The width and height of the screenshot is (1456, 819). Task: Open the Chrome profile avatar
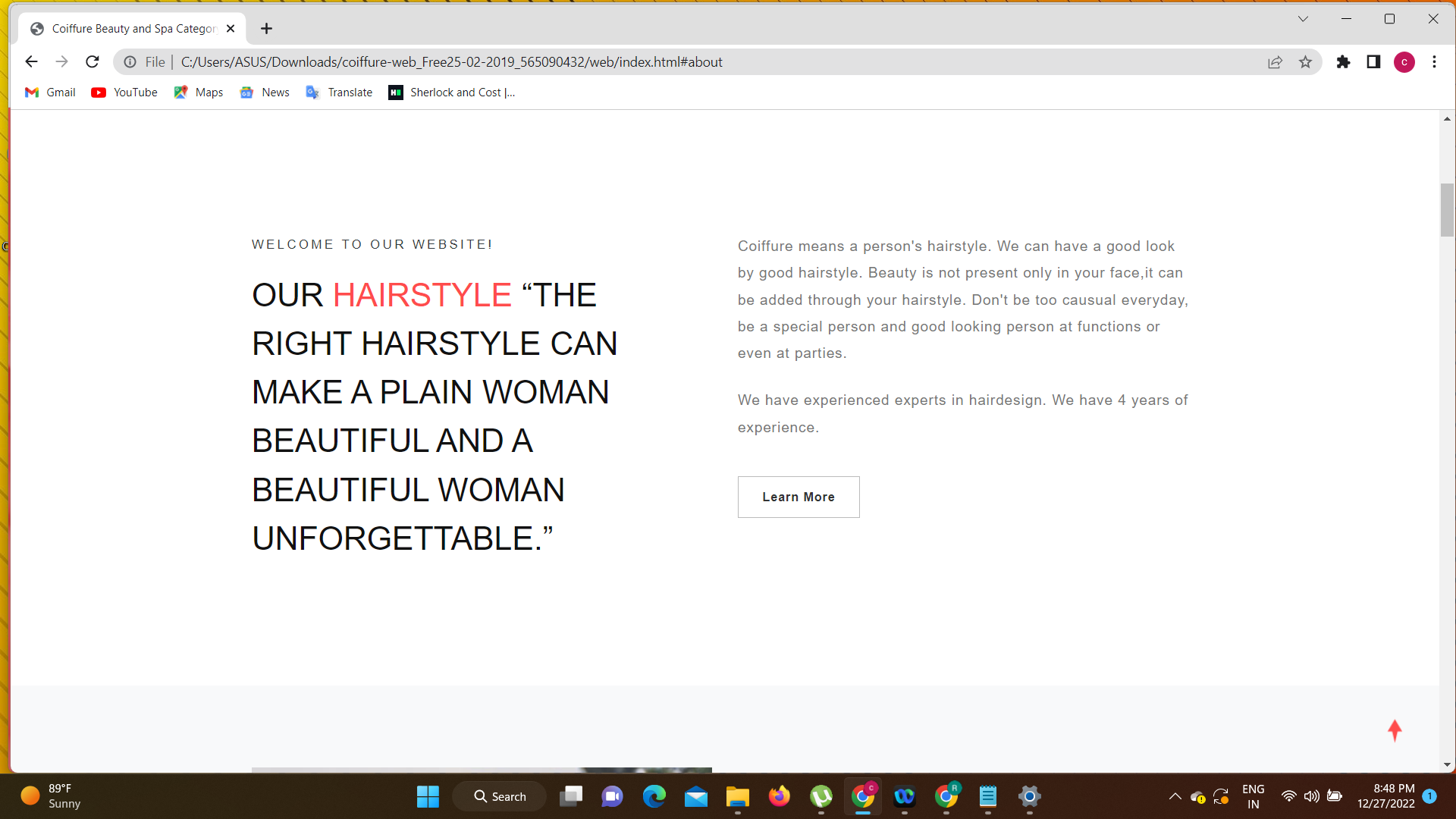pos(1404,62)
